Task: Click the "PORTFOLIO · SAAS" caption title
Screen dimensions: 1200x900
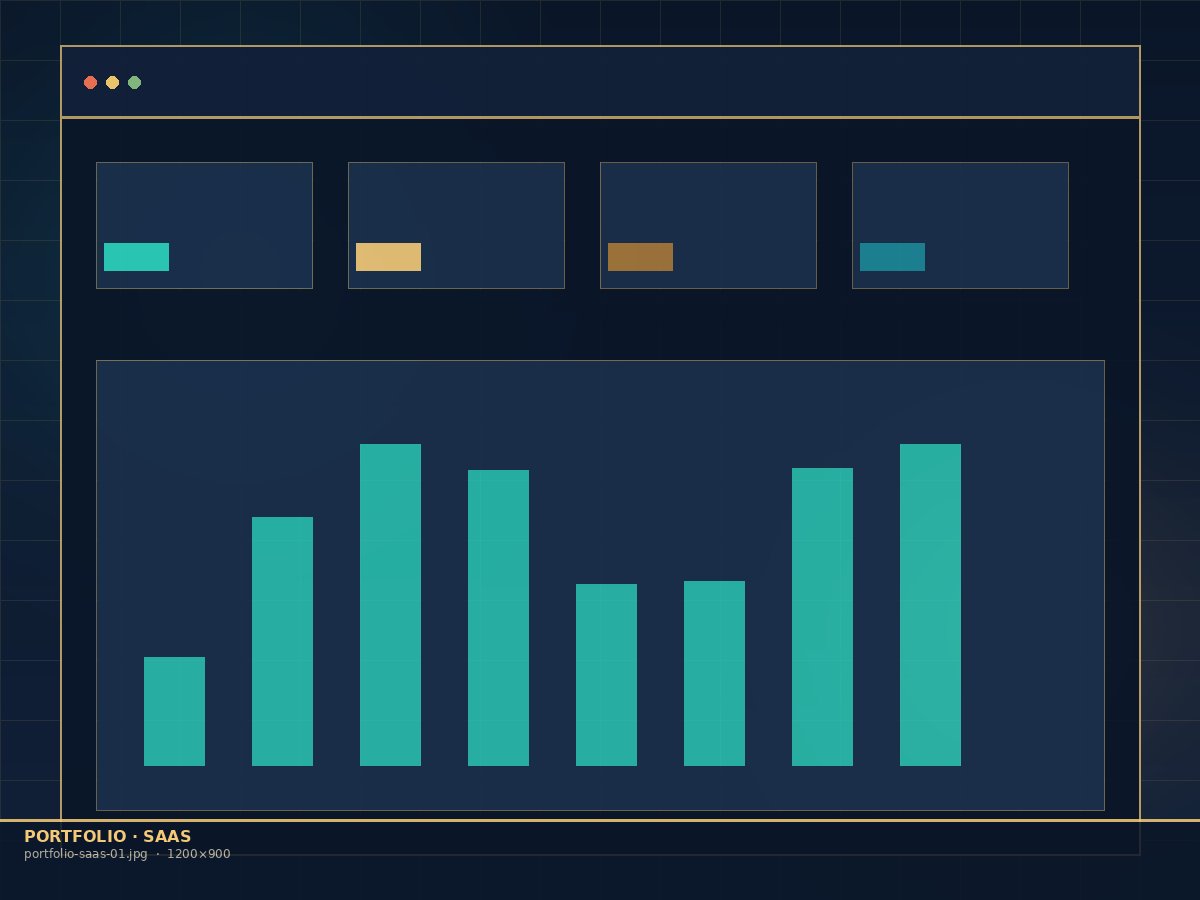Action: (x=108, y=837)
